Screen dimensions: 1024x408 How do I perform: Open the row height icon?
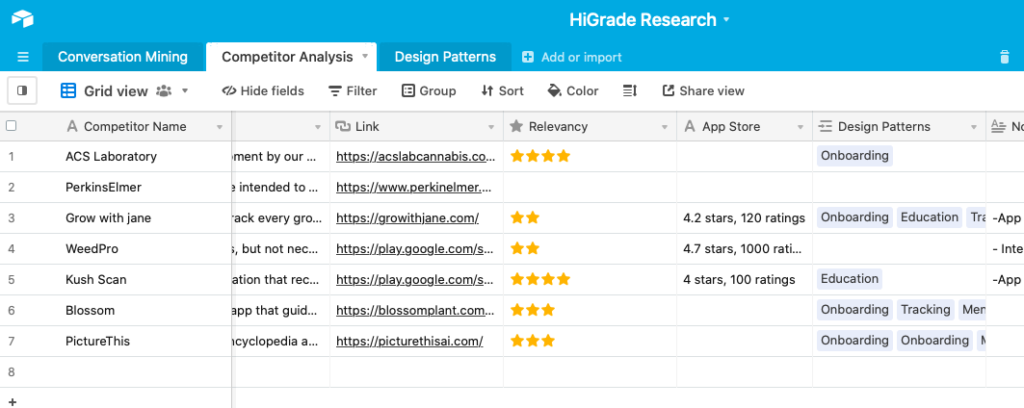click(630, 91)
